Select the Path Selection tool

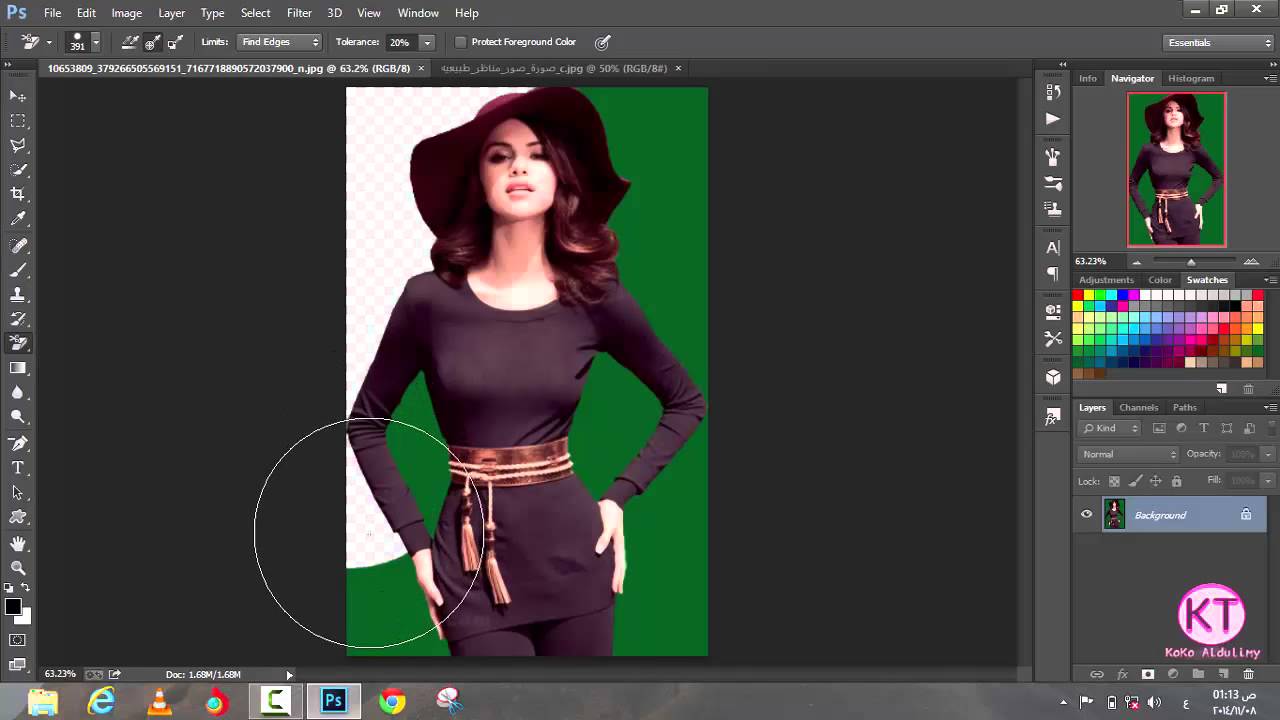[x=18, y=492]
